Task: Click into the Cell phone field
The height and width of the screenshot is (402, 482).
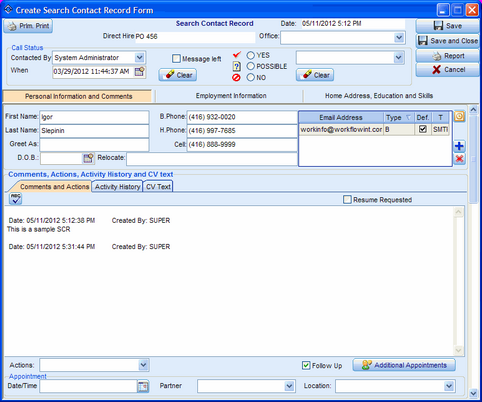Action: point(242,144)
